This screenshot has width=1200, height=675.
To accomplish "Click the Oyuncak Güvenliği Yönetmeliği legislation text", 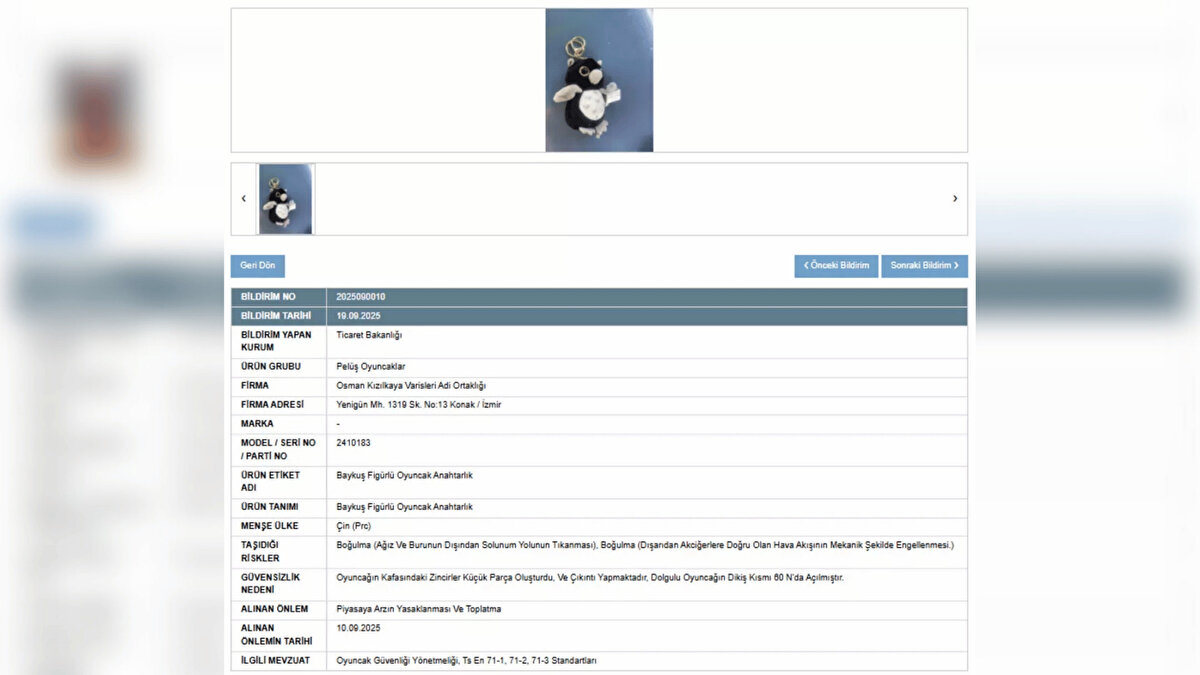I will (x=466, y=661).
